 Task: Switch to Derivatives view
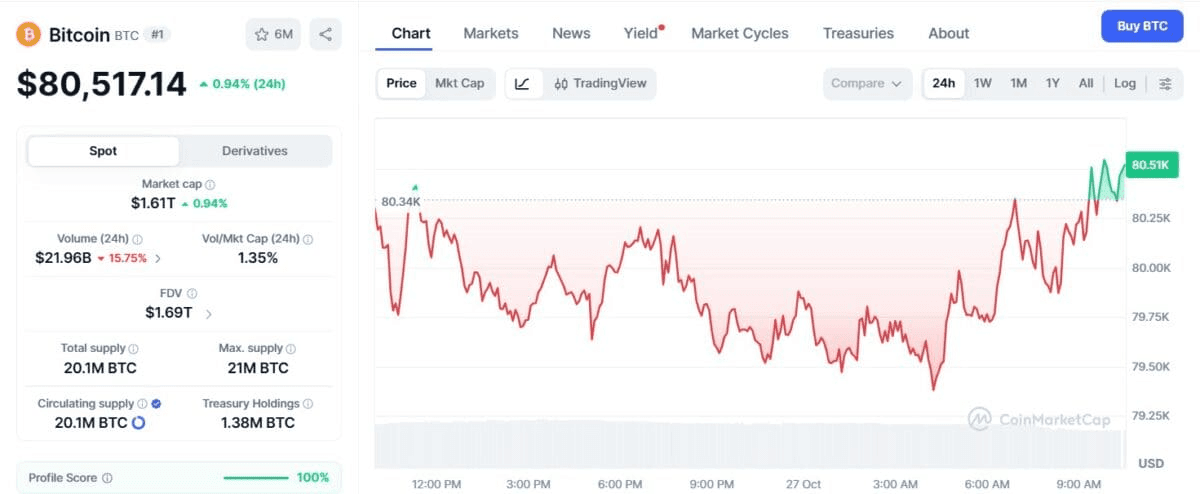point(254,151)
